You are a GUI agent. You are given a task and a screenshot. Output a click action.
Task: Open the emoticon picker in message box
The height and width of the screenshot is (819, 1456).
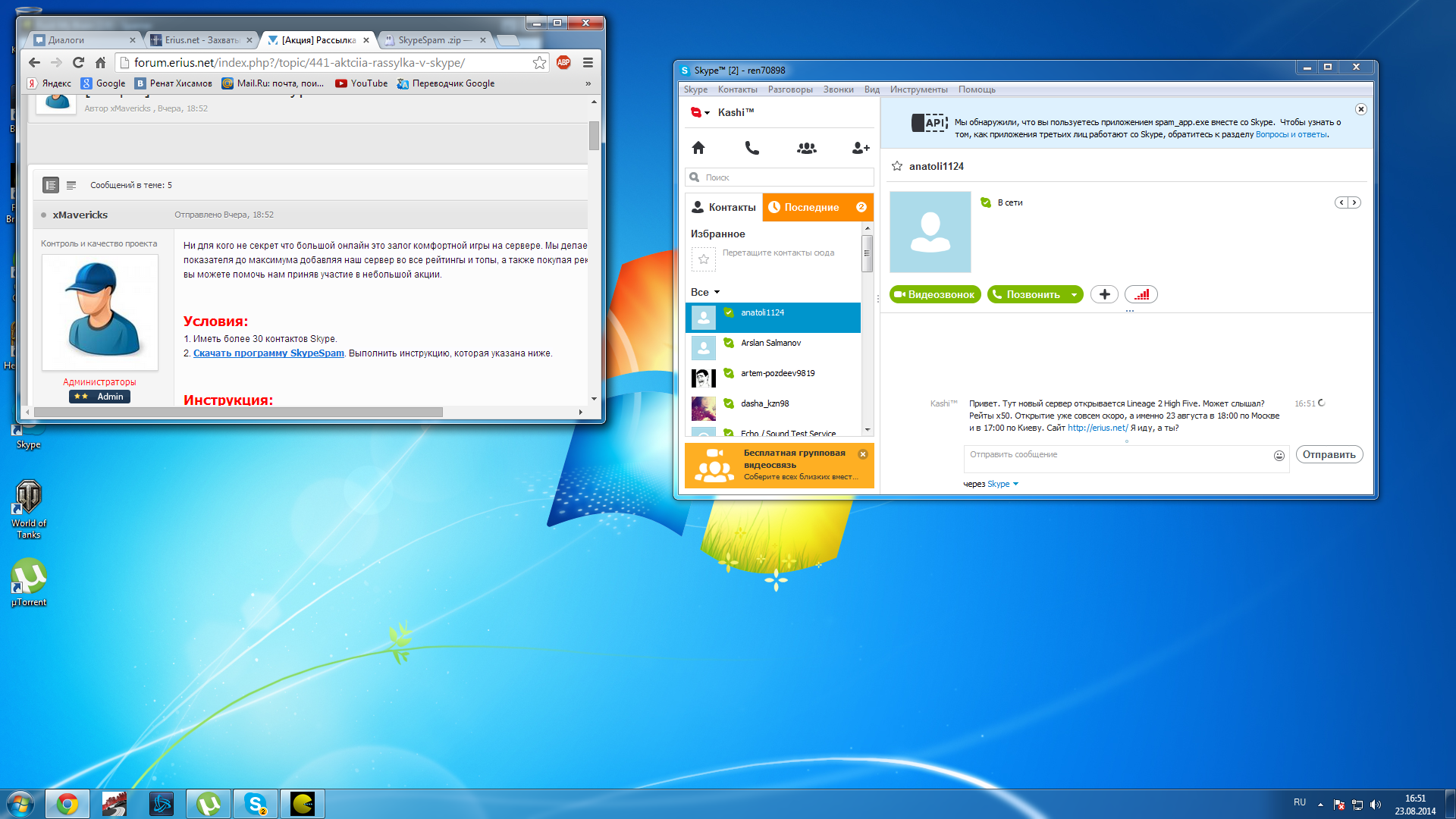click(x=1279, y=456)
